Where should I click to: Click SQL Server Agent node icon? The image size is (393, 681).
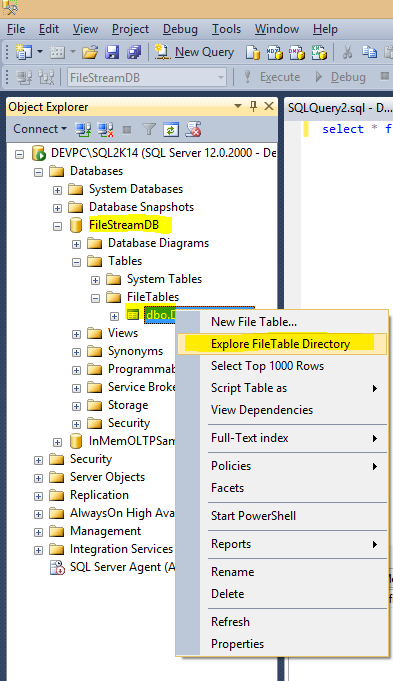57,567
